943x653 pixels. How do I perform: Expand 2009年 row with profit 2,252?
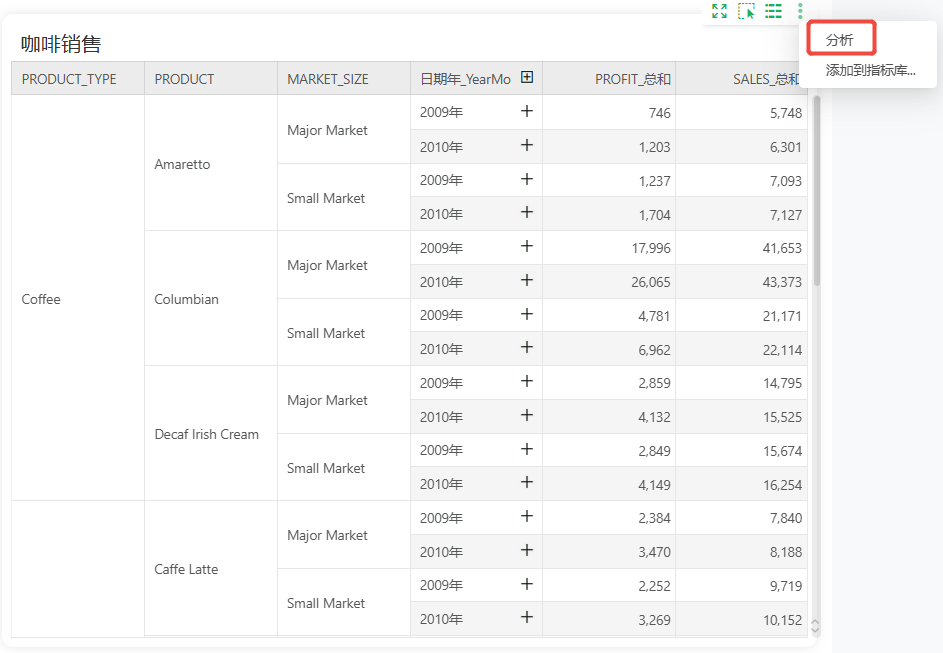pos(527,584)
